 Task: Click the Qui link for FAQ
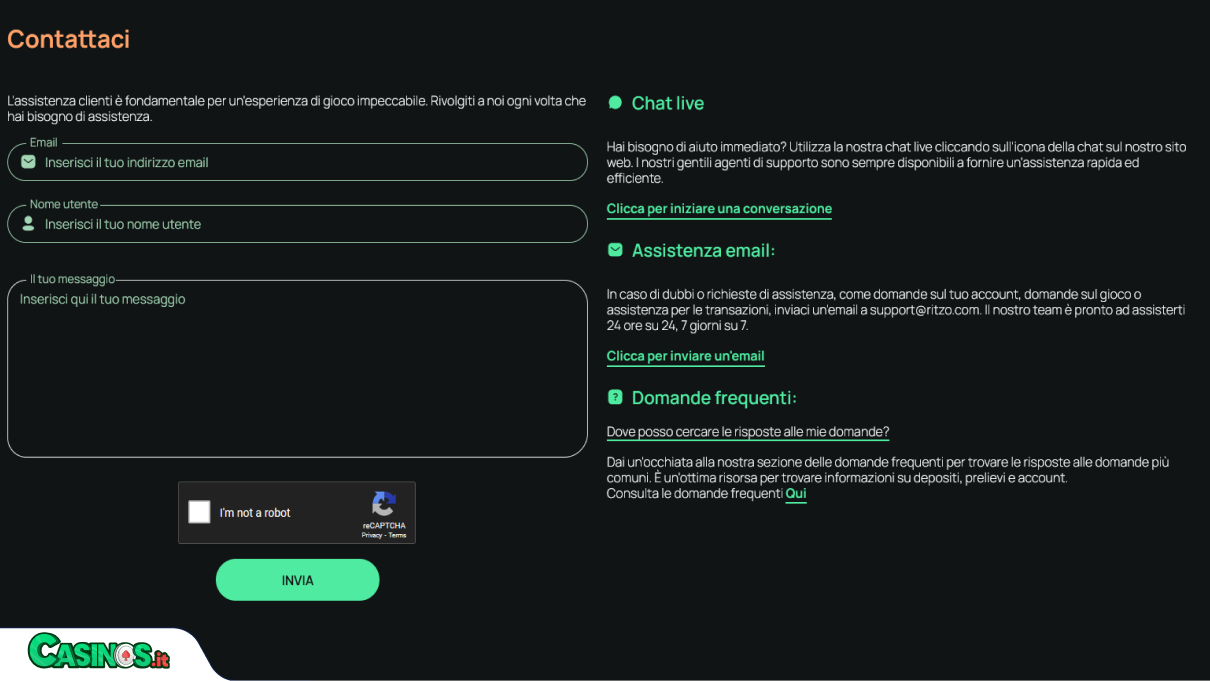coord(796,494)
